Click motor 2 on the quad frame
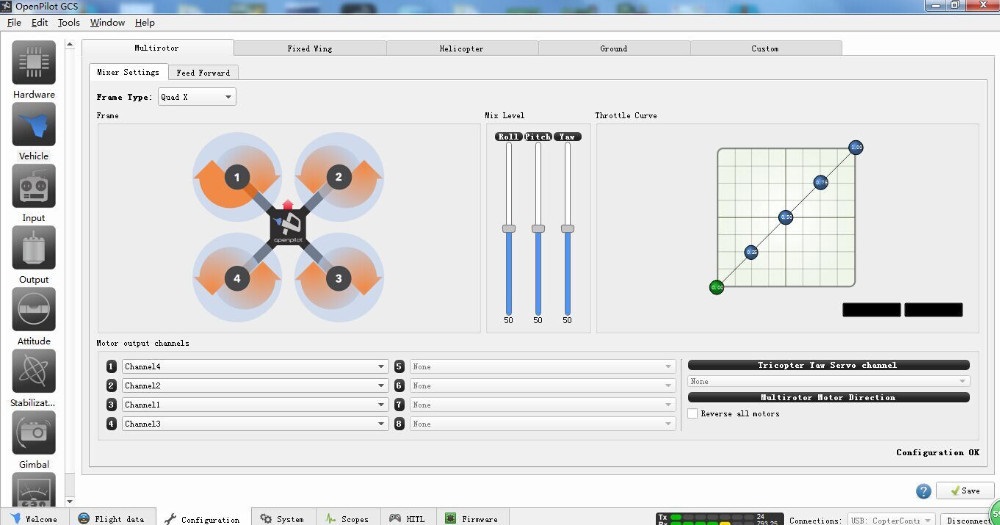This screenshot has height=525, width=1000. coord(339,177)
